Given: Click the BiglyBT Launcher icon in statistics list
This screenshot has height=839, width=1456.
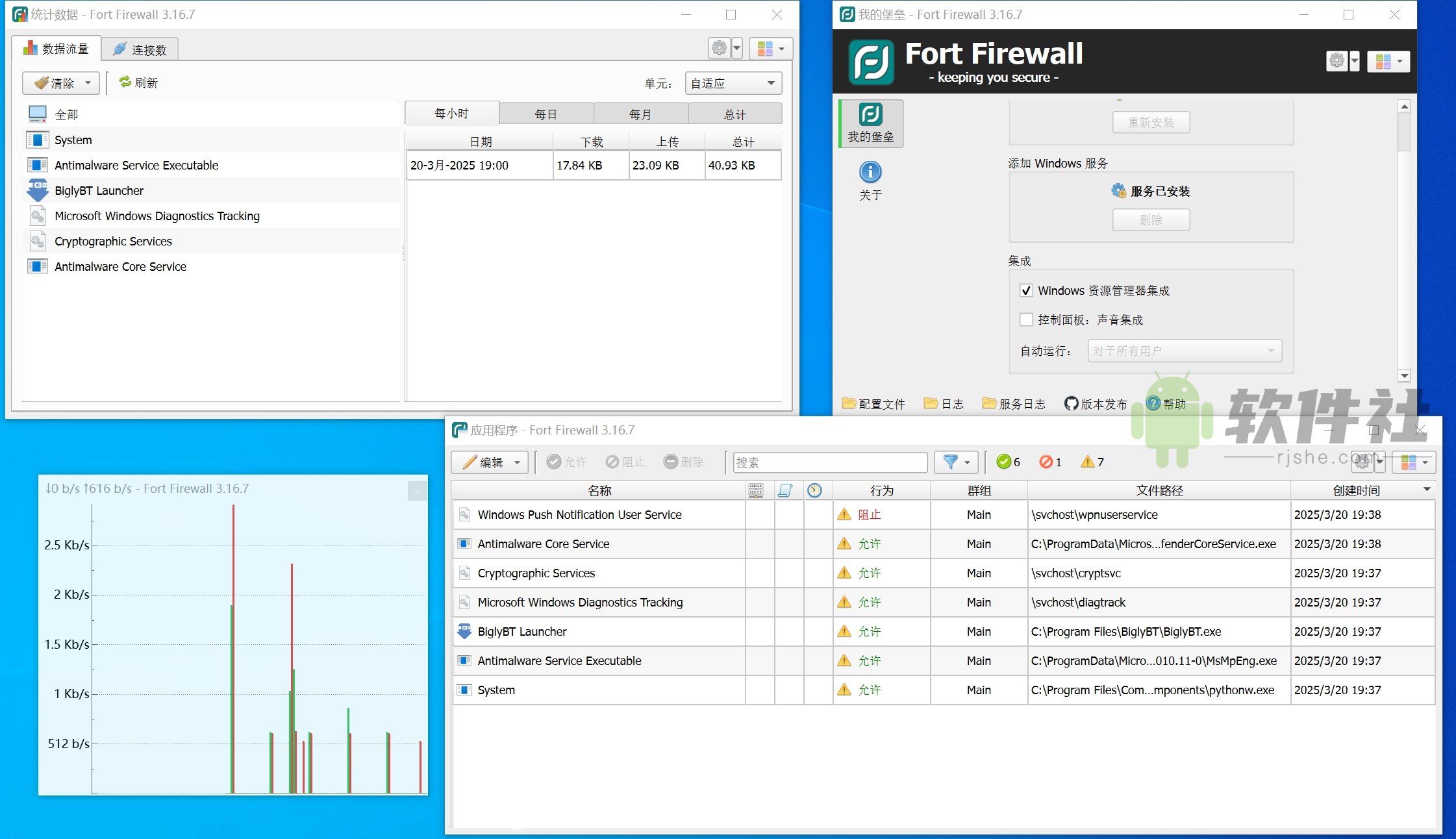Looking at the screenshot, I should click(38, 190).
